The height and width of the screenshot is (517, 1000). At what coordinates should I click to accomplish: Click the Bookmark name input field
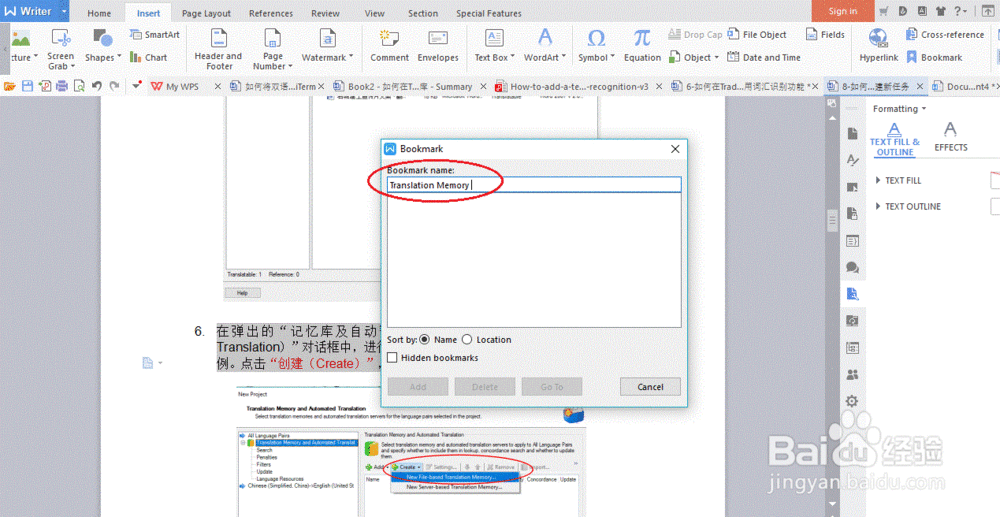pyautogui.click(x=534, y=185)
